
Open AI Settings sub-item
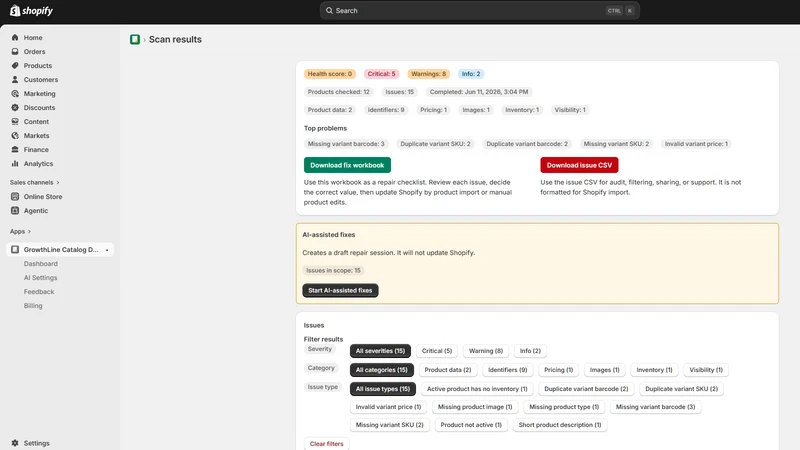40,278
